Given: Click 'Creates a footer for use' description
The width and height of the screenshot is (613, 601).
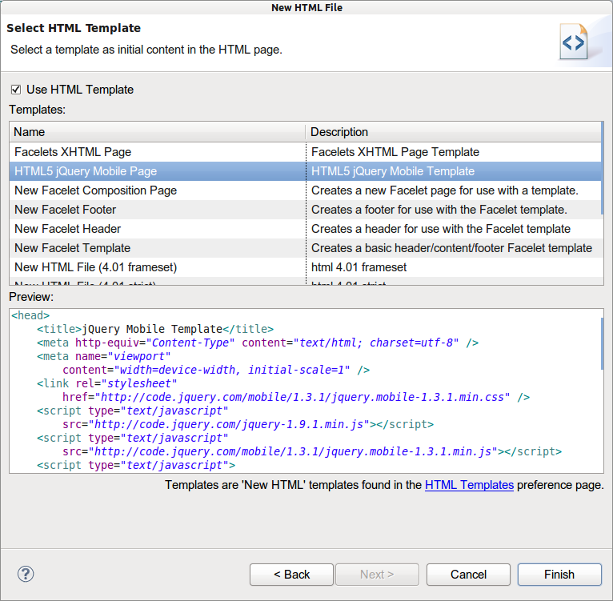Looking at the screenshot, I should (x=439, y=210).
